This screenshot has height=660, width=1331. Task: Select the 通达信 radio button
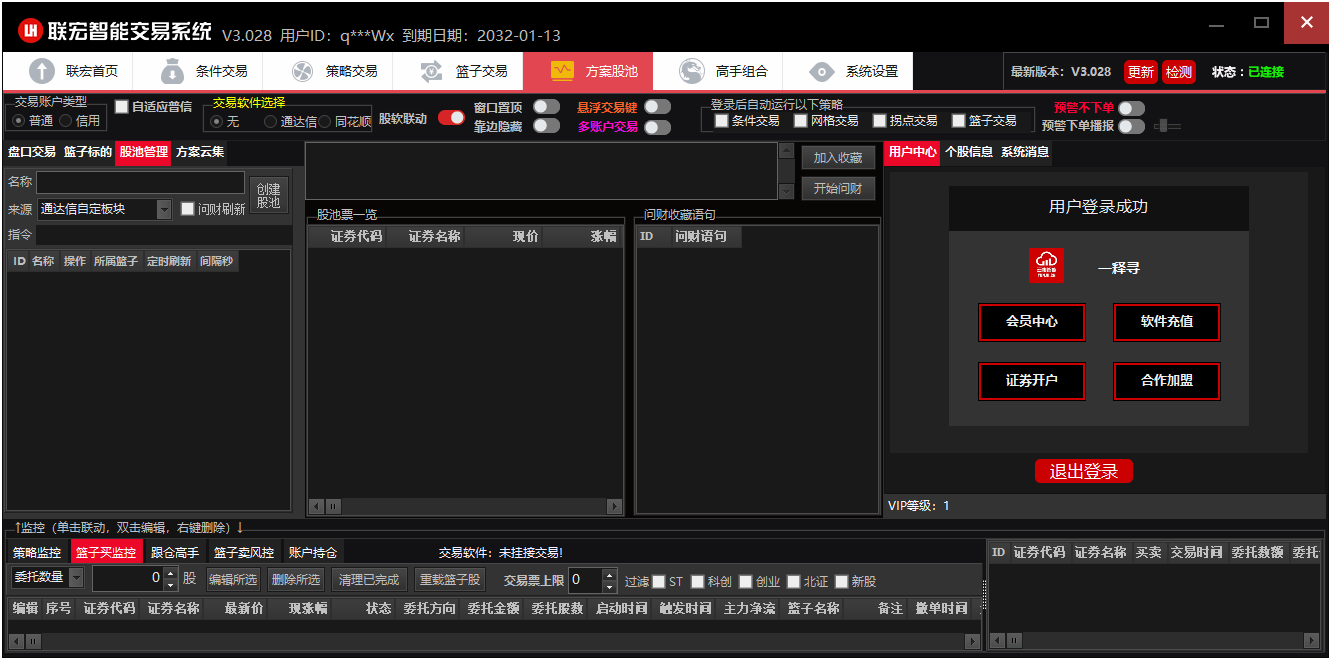pos(271,122)
